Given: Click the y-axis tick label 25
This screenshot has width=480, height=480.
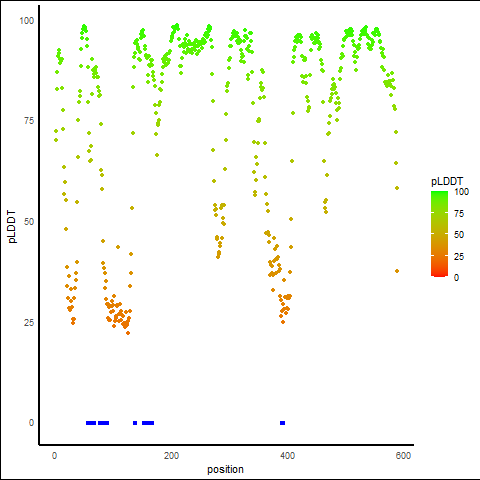Looking at the screenshot, I should tap(29, 322).
